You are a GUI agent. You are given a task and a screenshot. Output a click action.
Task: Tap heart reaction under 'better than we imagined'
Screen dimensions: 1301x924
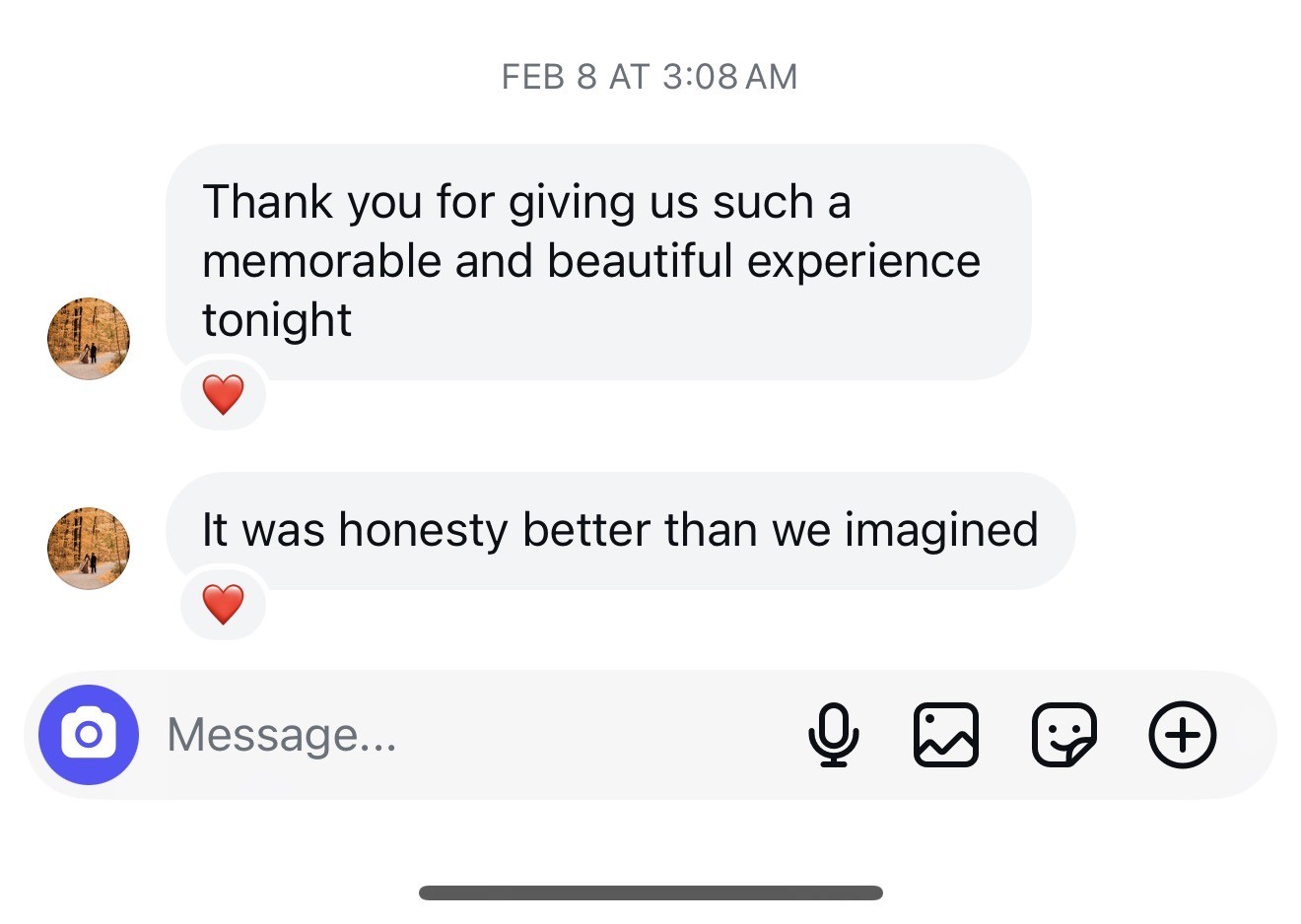pos(223,604)
